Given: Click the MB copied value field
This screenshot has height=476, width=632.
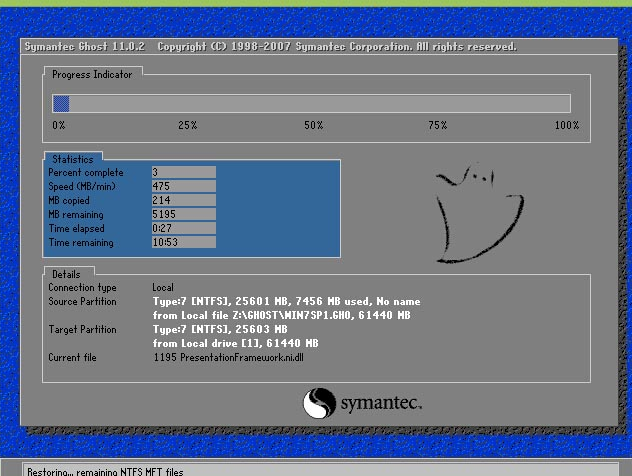Looking at the screenshot, I should point(183,200).
